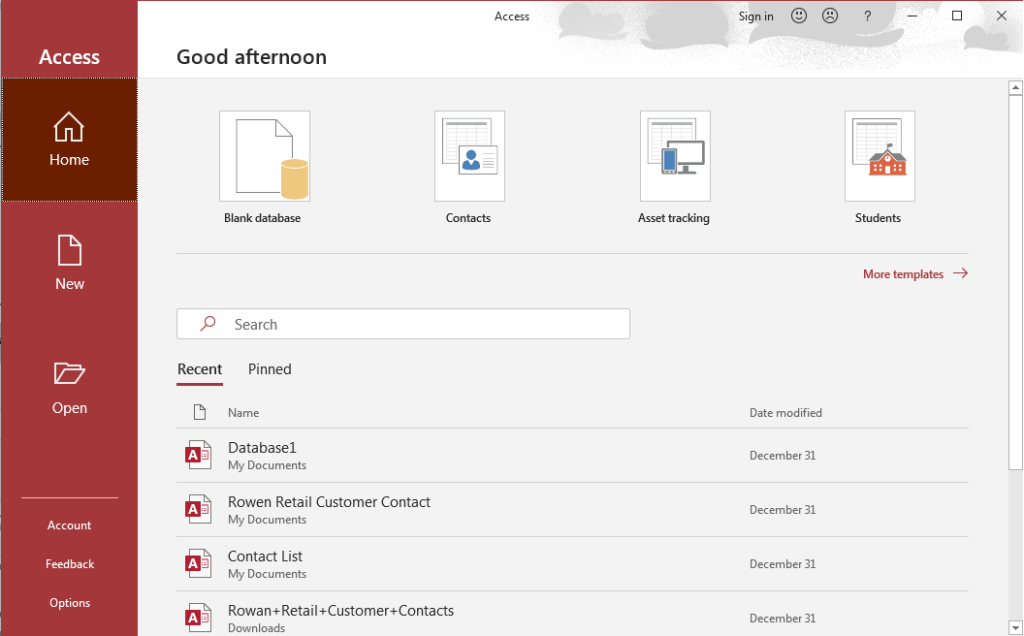The image size is (1024, 636).
Task: Open the Database1 recent file
Action: pos(263,448)
